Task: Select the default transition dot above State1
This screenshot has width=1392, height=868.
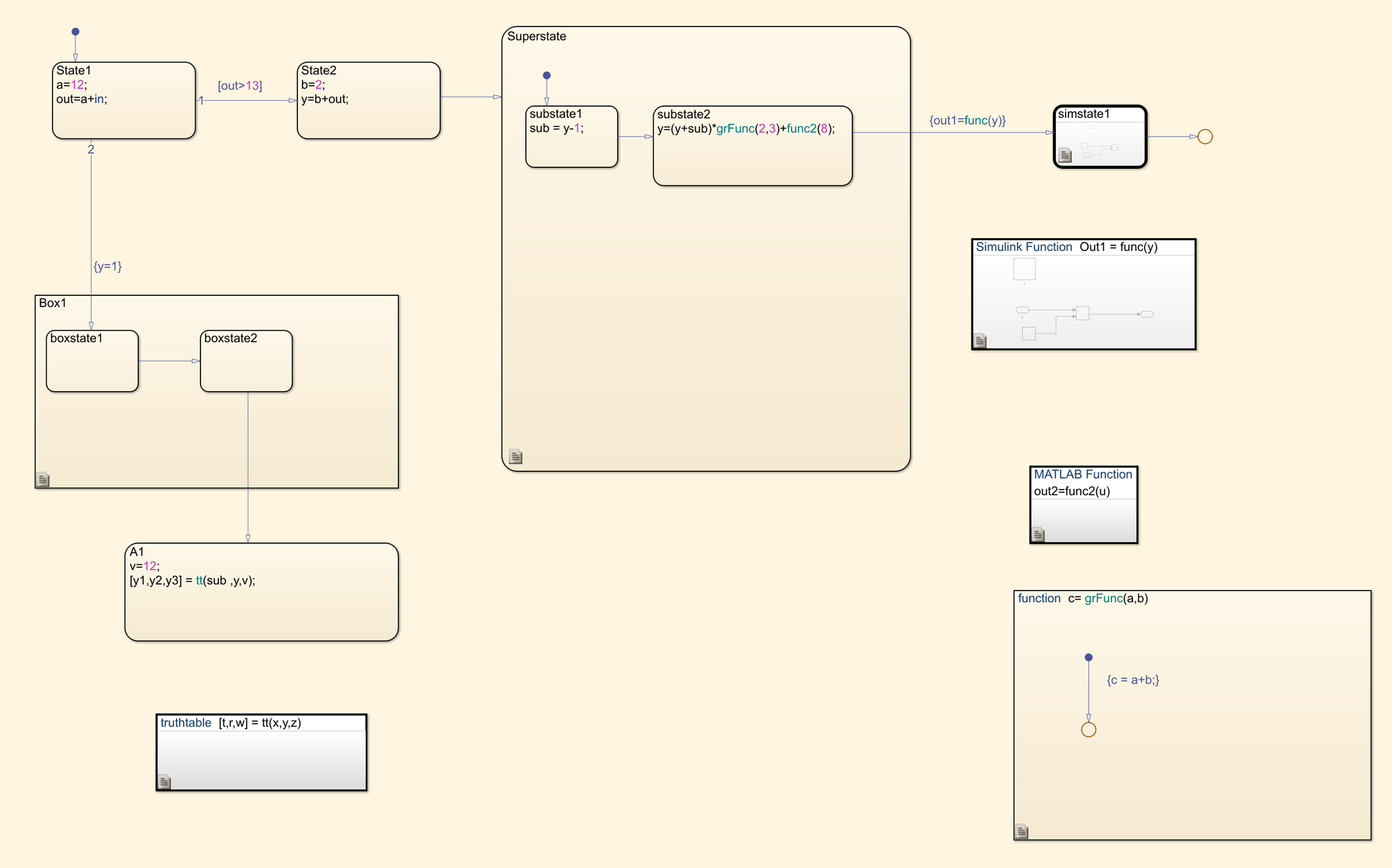Action: [76, 32]
